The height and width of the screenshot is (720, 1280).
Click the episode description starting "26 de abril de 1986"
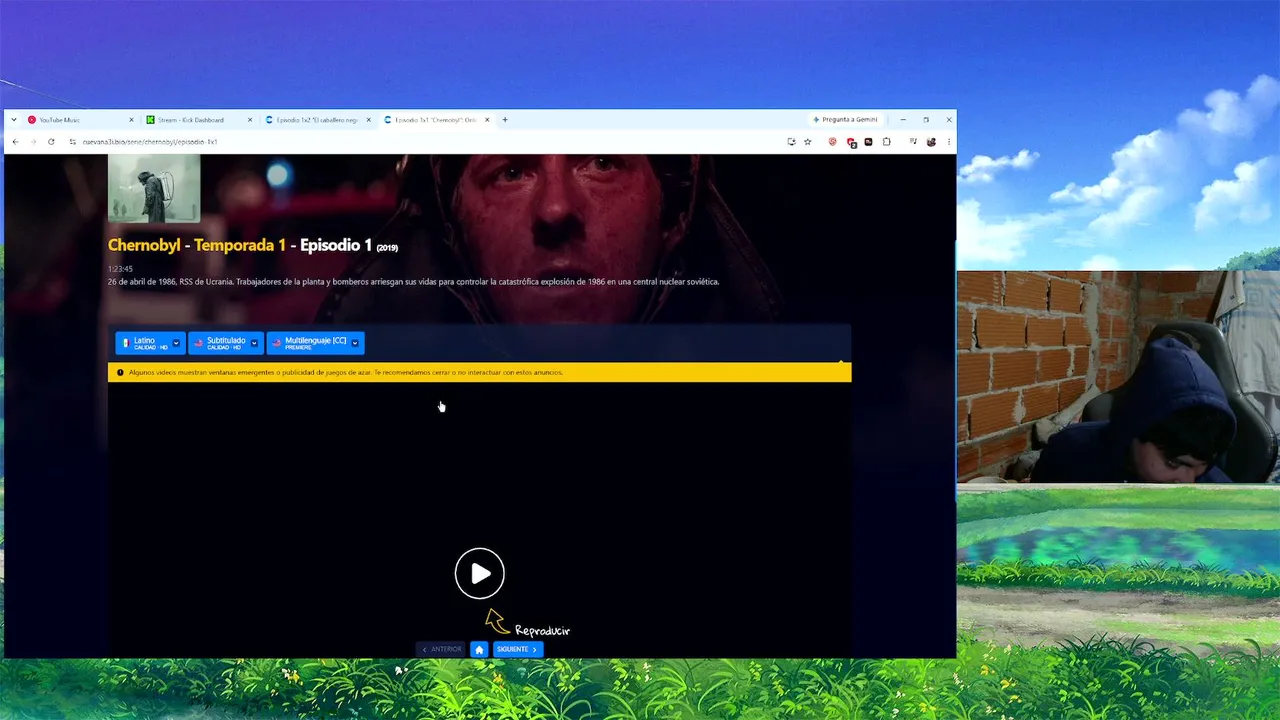[x=413, y=282]
